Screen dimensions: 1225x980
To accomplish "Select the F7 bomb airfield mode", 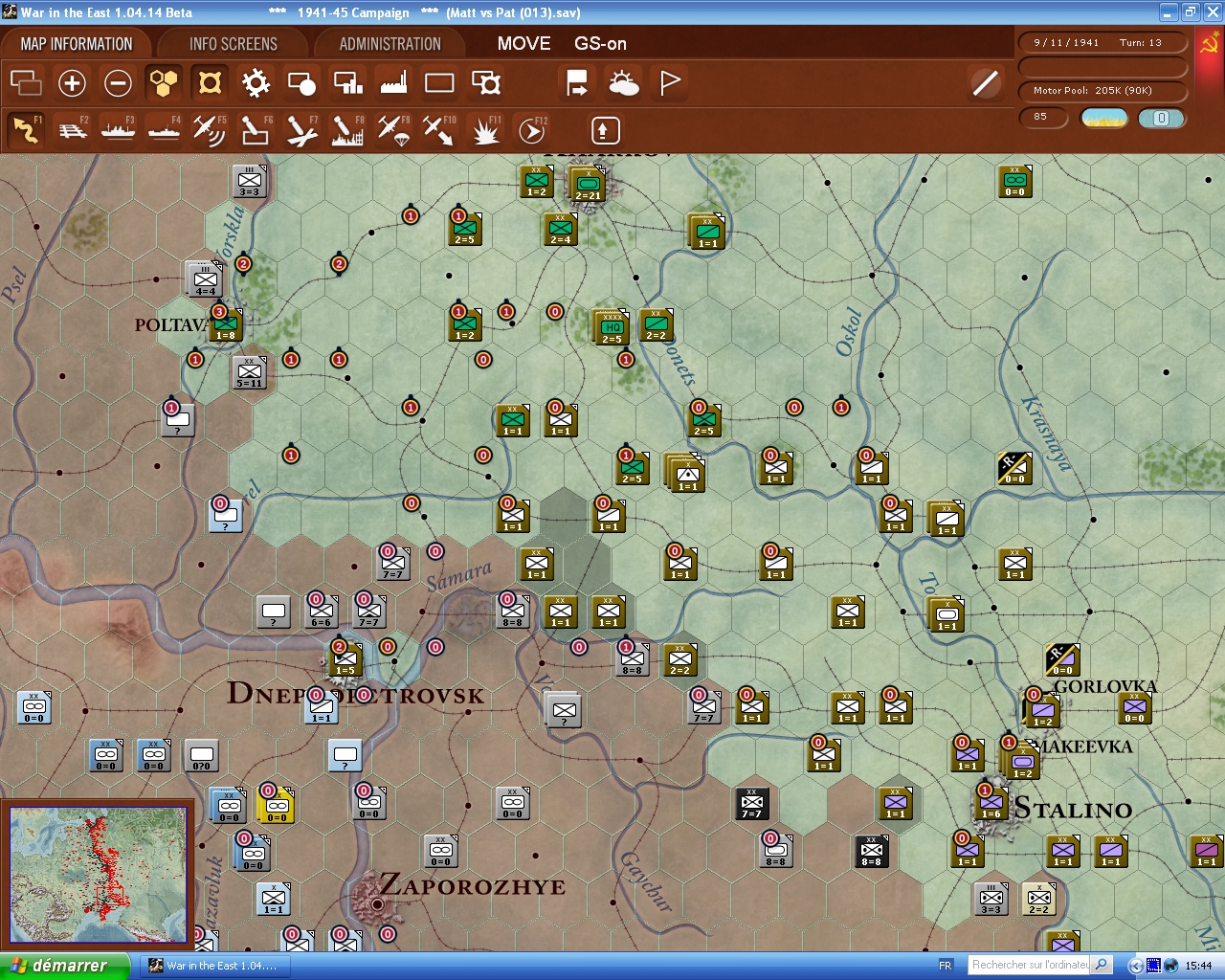I will pyautogui.click(x=301, y=130).
